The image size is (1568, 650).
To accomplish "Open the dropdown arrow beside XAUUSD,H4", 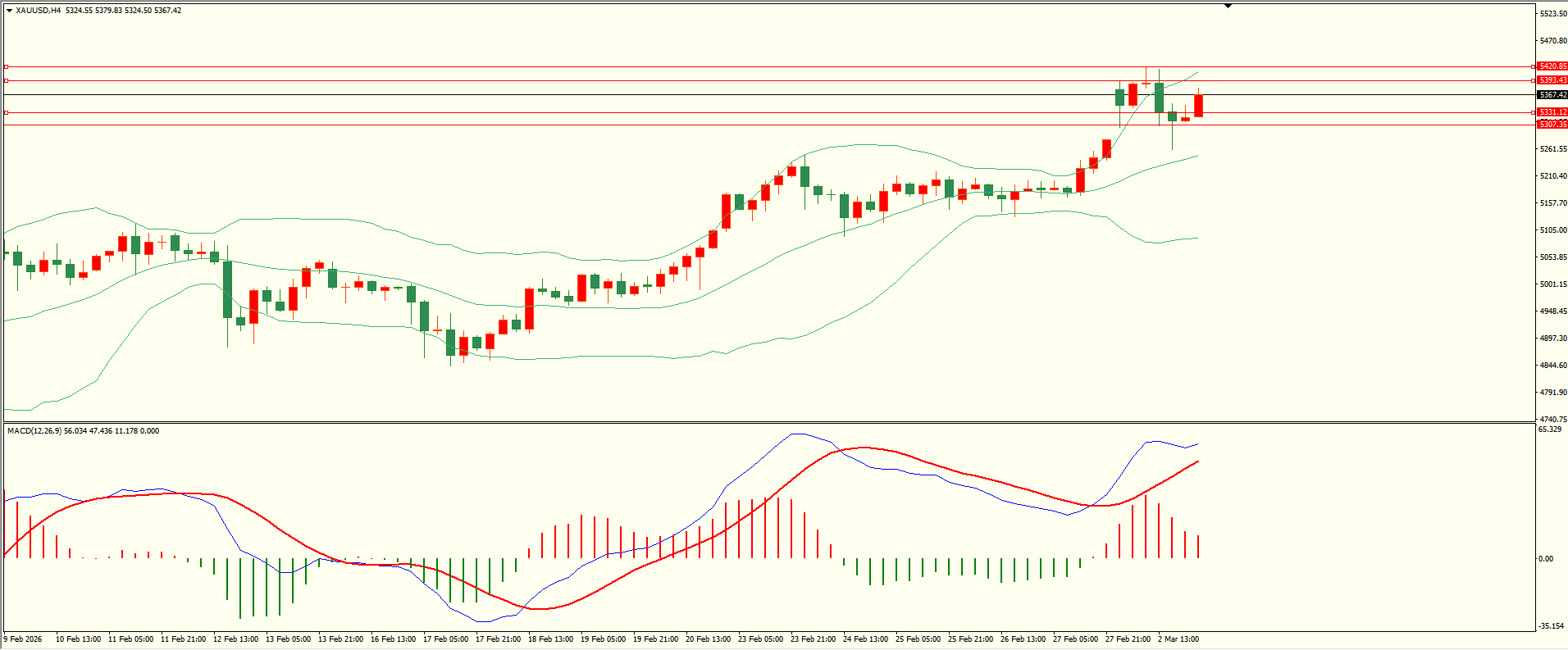I will 9,11.
